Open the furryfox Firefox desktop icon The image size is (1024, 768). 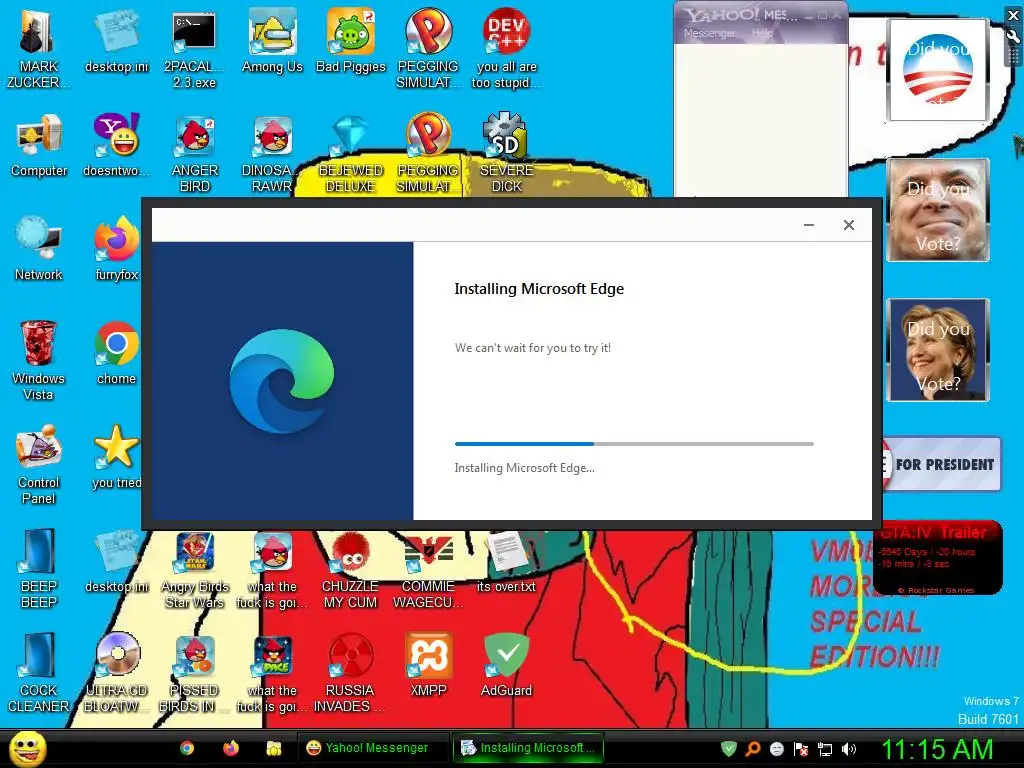click(x=116, y=249)
